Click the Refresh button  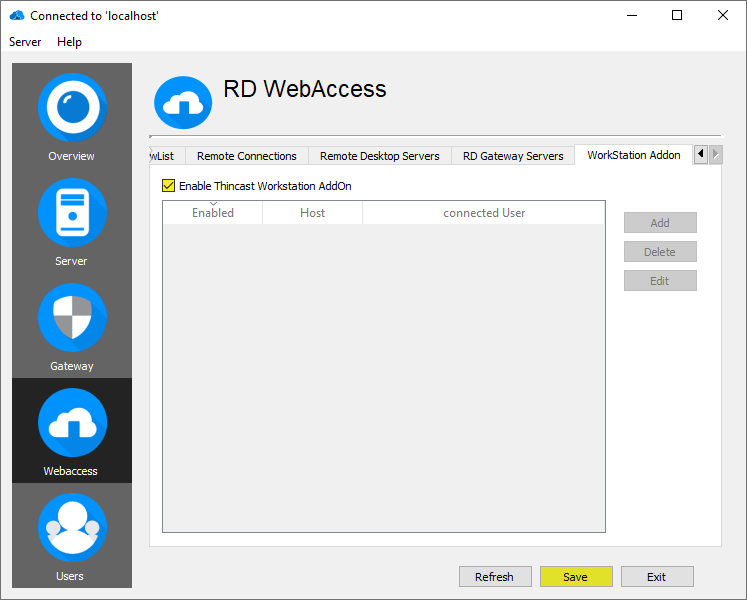pyautogui.click(x=495, y=577)
